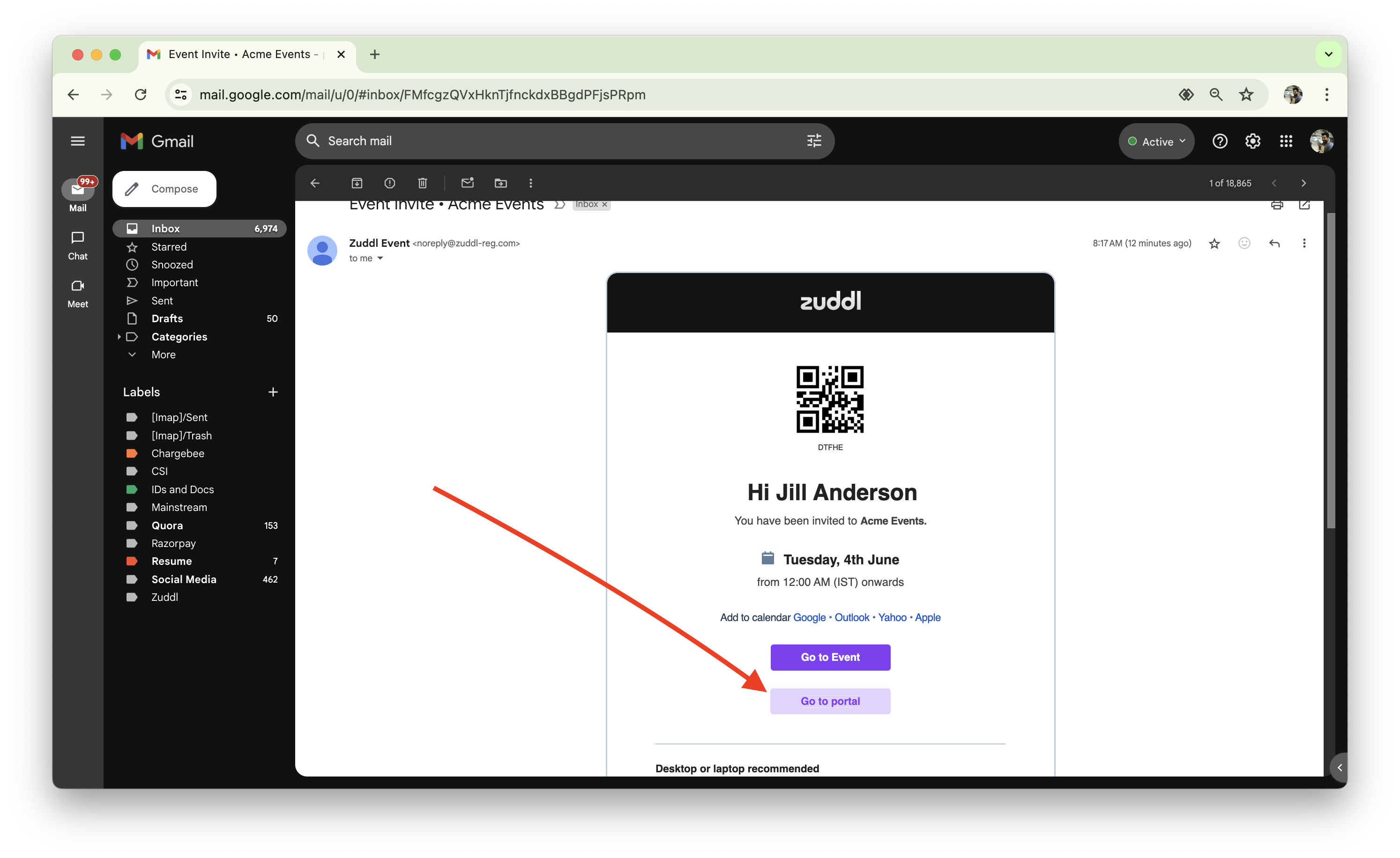Click the Go to portal button

pyautogui.click(x=830, y=701)
